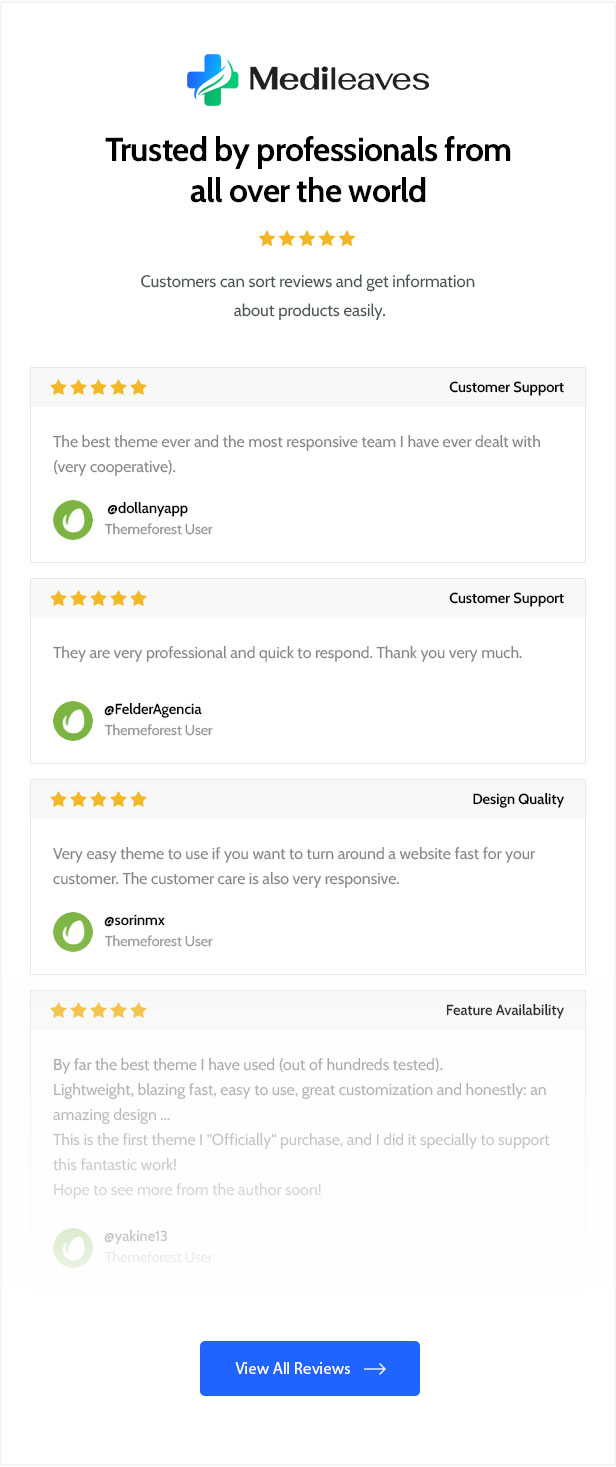Click the star rating on @sorinmx's review
Viewport: 616px width, 1467px height.
tap(98, 799)
